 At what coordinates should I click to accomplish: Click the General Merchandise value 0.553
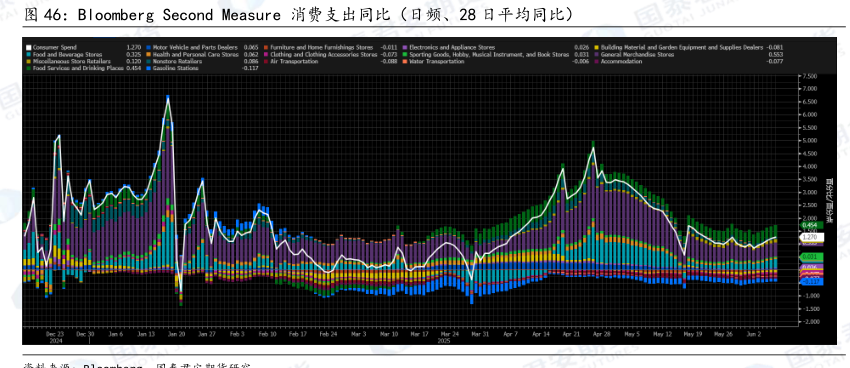tap(776, 55)
